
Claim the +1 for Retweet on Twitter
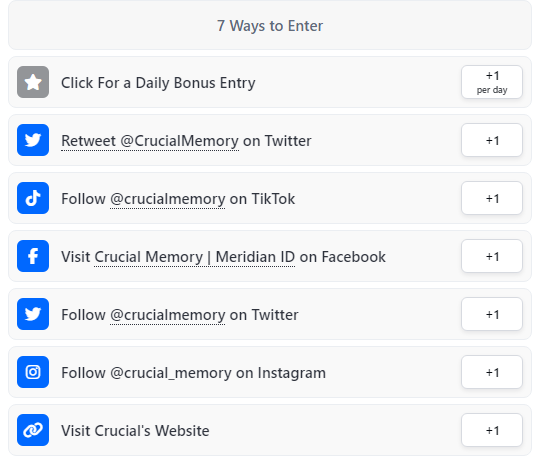pos(492,140)
